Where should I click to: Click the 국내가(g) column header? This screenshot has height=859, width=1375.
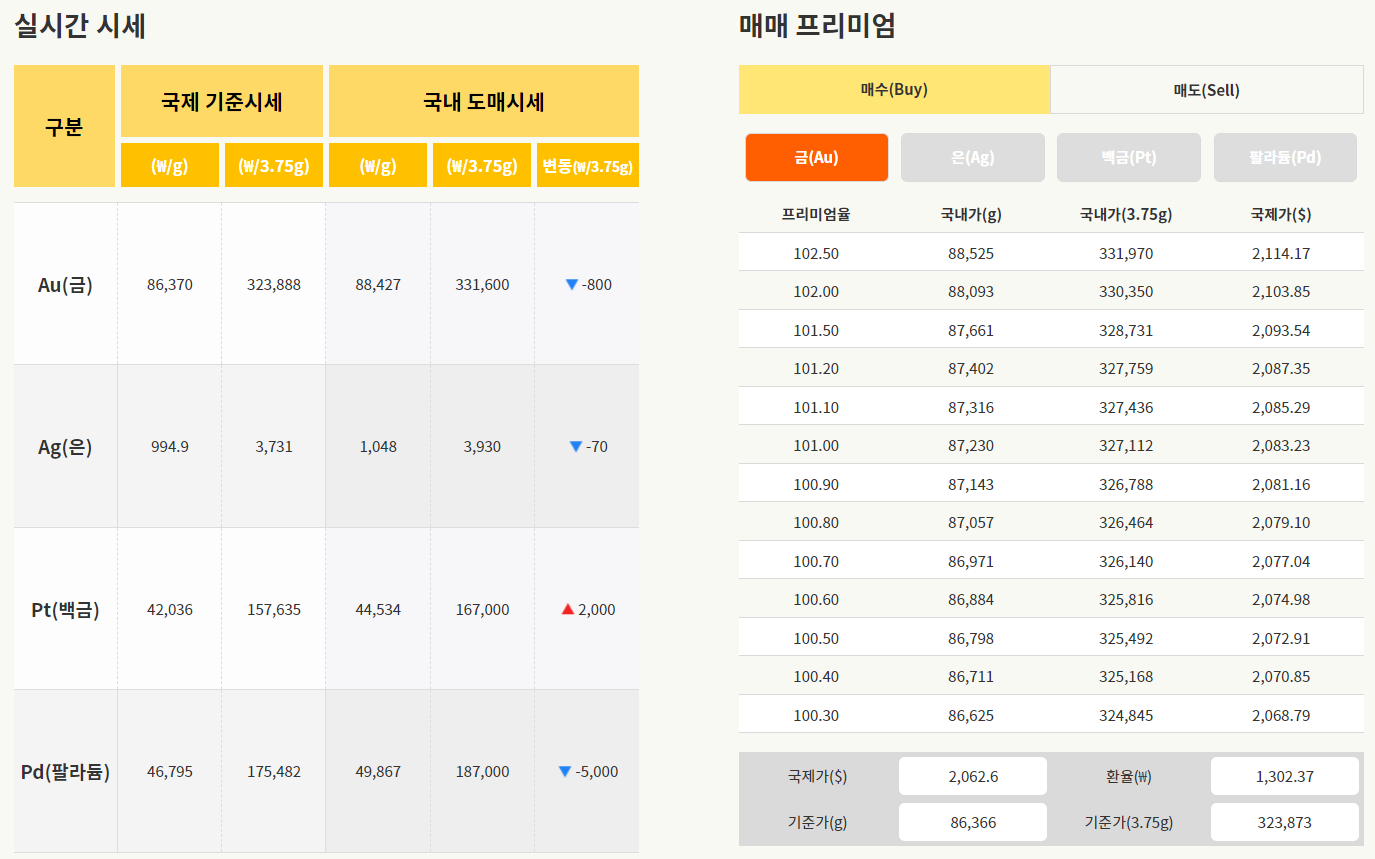pyautogui.click(x=971, y=214)
